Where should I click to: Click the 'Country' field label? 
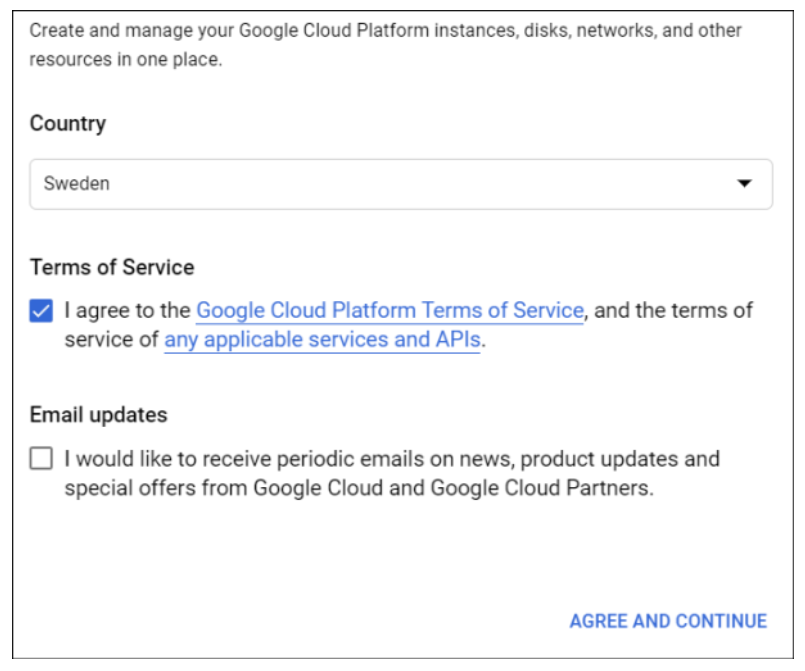point(67,123)
